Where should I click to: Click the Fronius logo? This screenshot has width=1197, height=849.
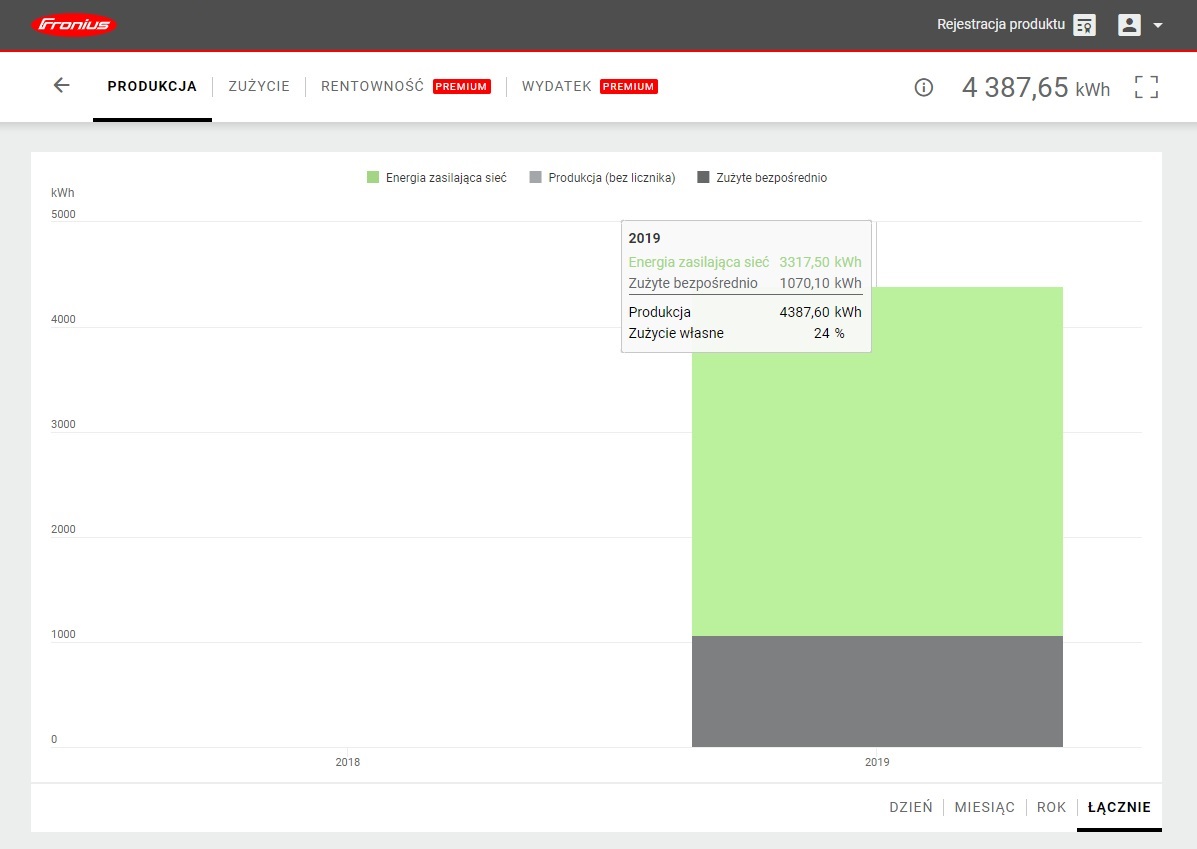point(74,25)
